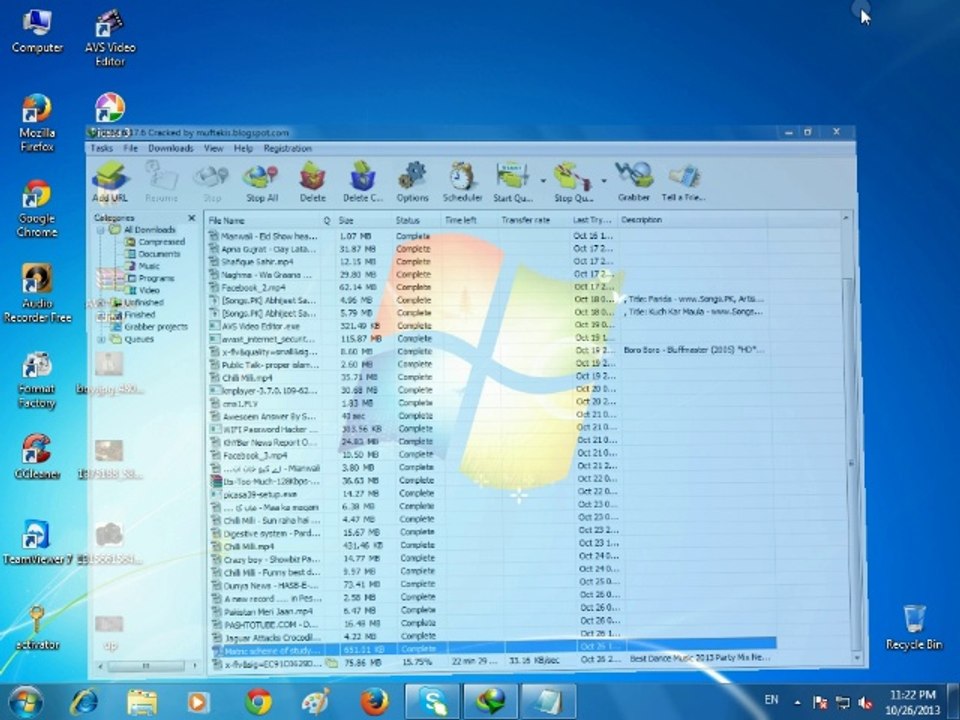Close the Categories panel

(192, 218)
